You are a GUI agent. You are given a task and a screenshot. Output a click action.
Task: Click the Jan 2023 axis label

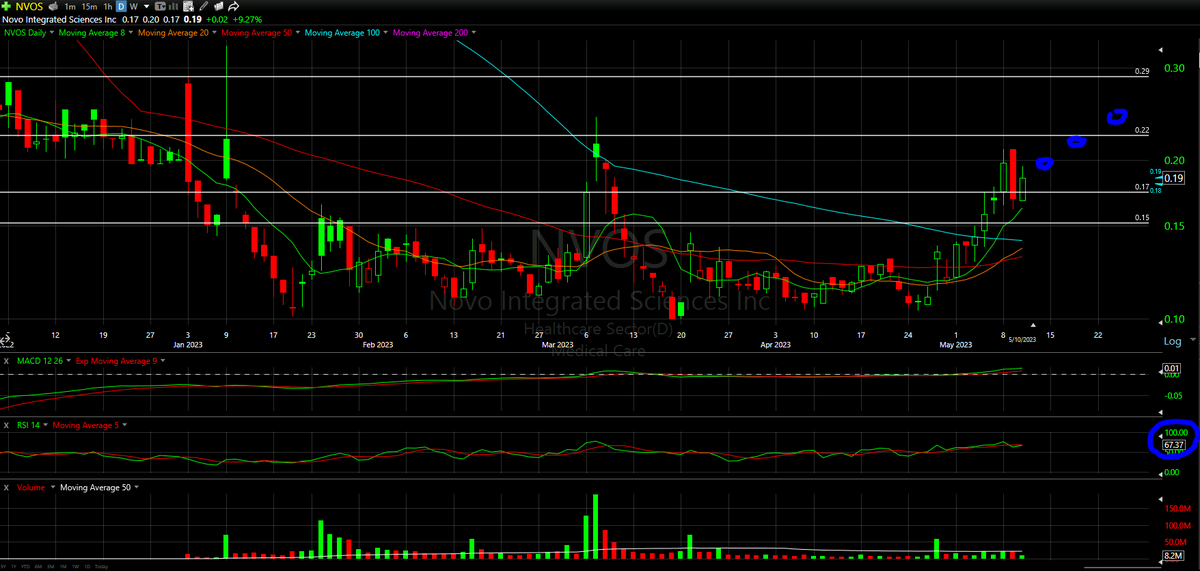point(187,344)
